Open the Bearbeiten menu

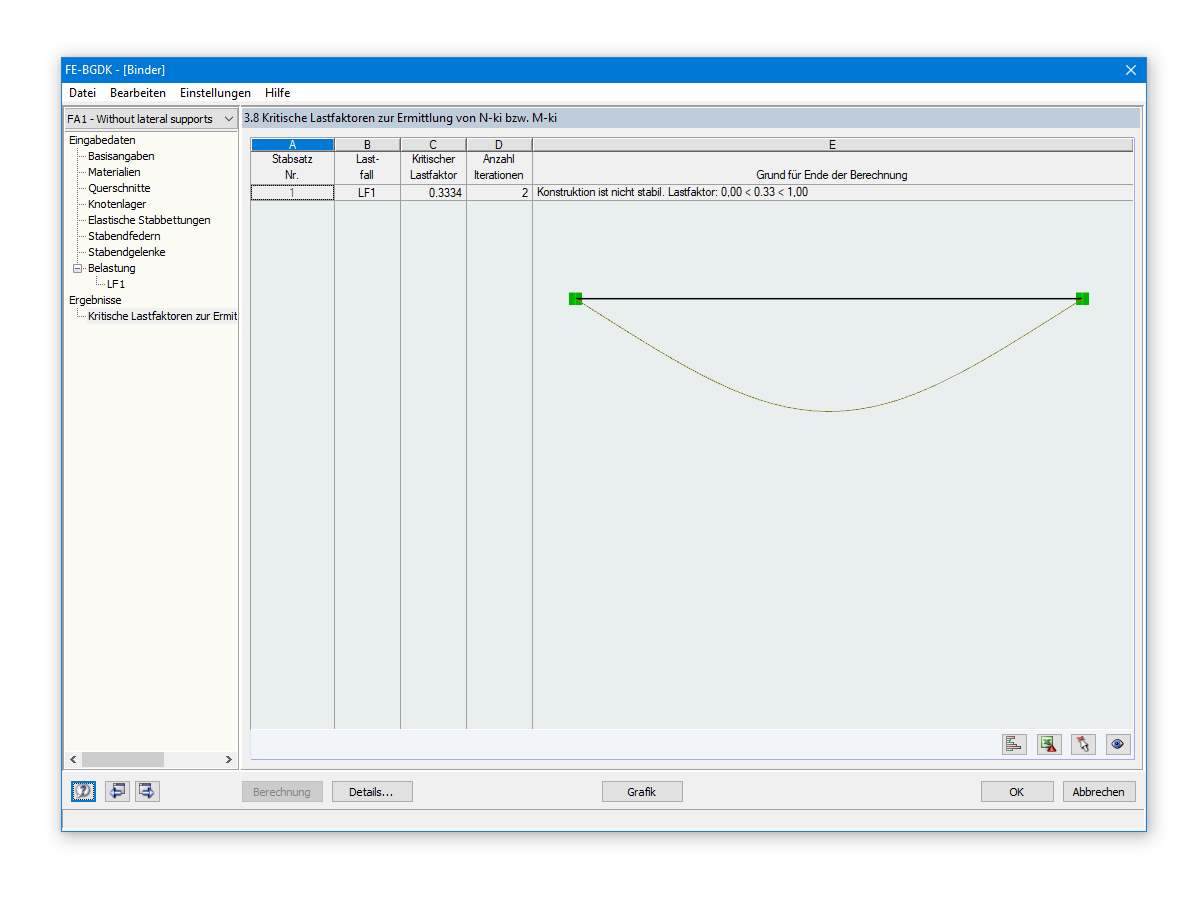(x=138, y=93)
